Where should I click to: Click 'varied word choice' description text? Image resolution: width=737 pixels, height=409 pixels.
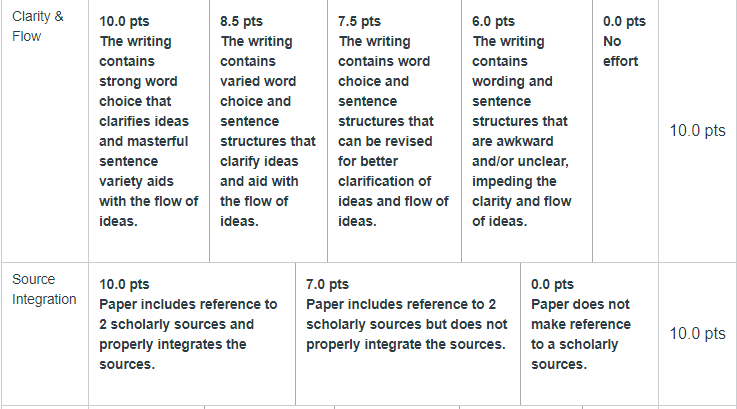(258, 91)
